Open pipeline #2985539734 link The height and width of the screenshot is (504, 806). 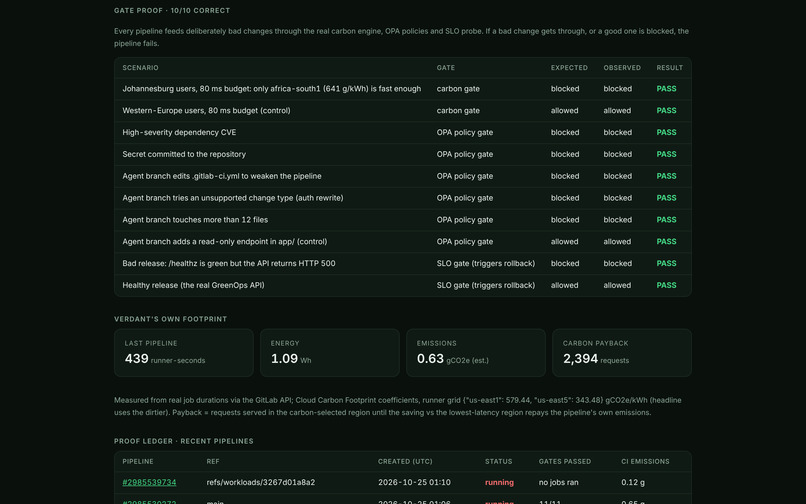pyautogui.click(x=149, y=482)
